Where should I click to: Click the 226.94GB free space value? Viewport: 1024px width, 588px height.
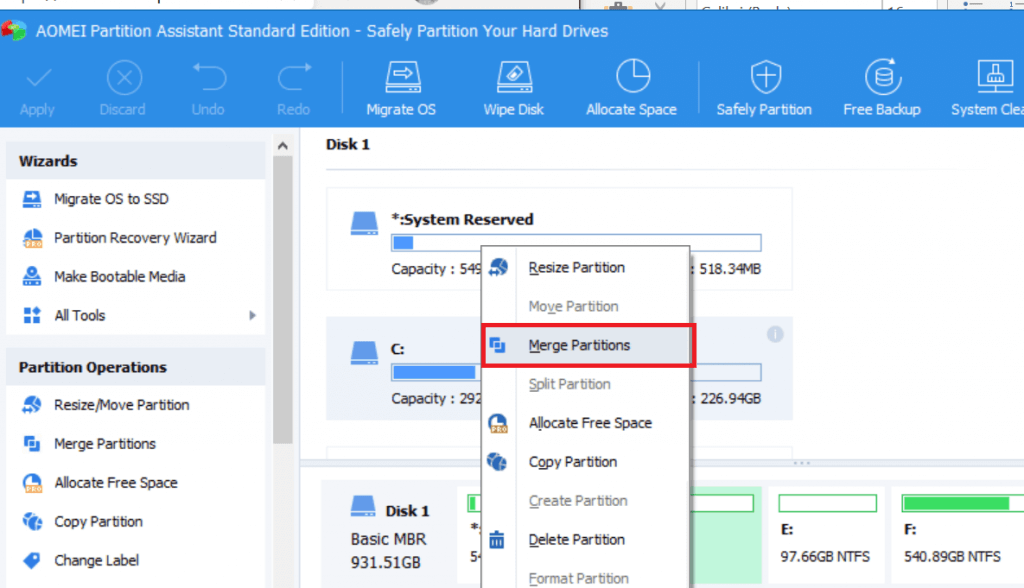[x=731, y=399]
